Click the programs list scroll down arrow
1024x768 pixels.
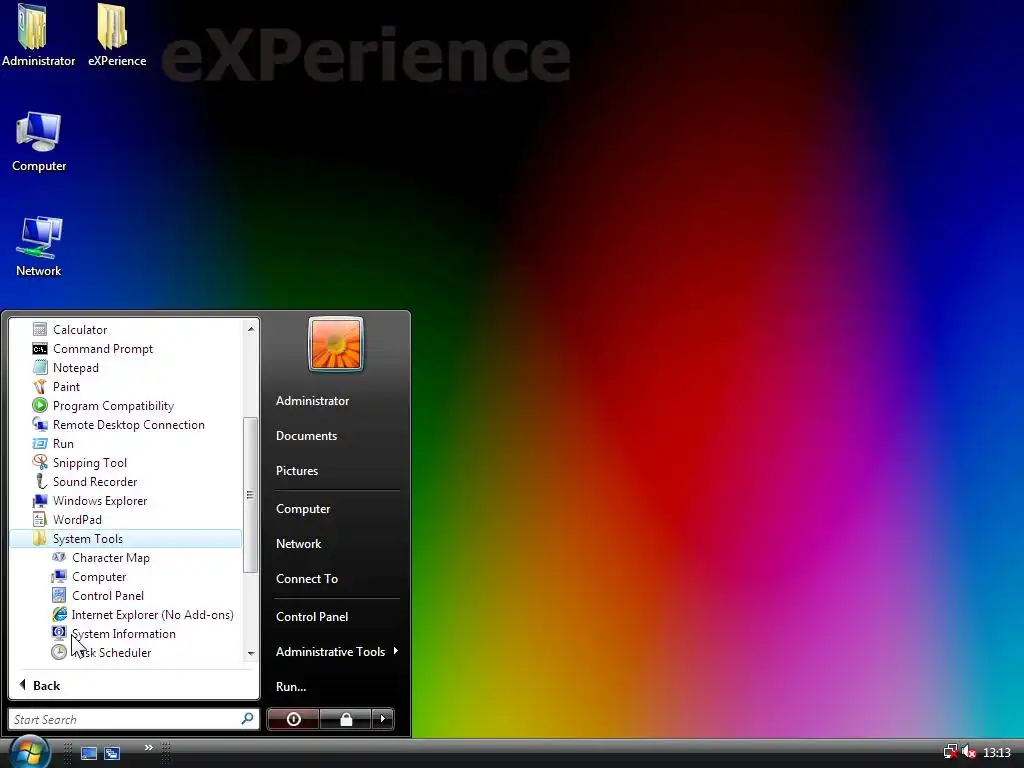(x=251, y=653)
